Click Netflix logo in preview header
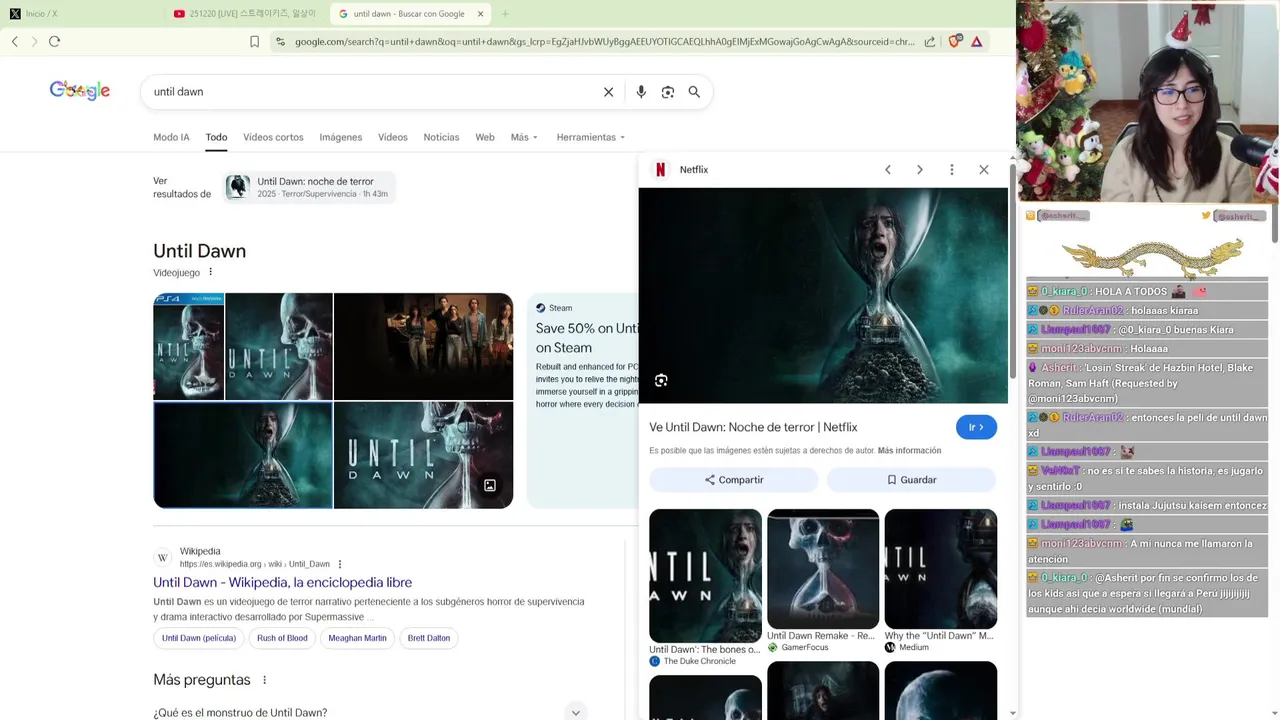1280x720 pixels. coord(660,170)
